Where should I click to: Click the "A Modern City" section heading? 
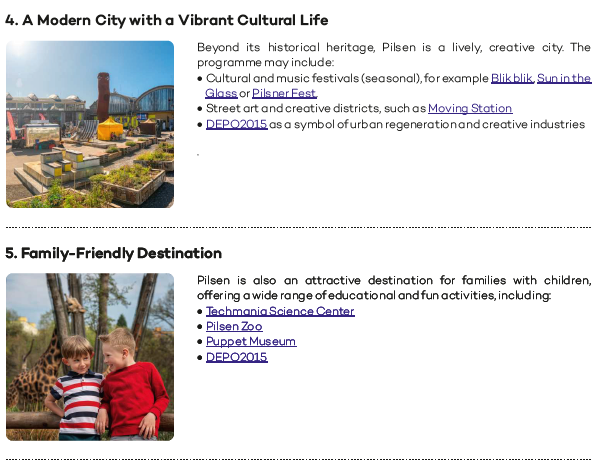pyautogui.click(x=167, y=20)
